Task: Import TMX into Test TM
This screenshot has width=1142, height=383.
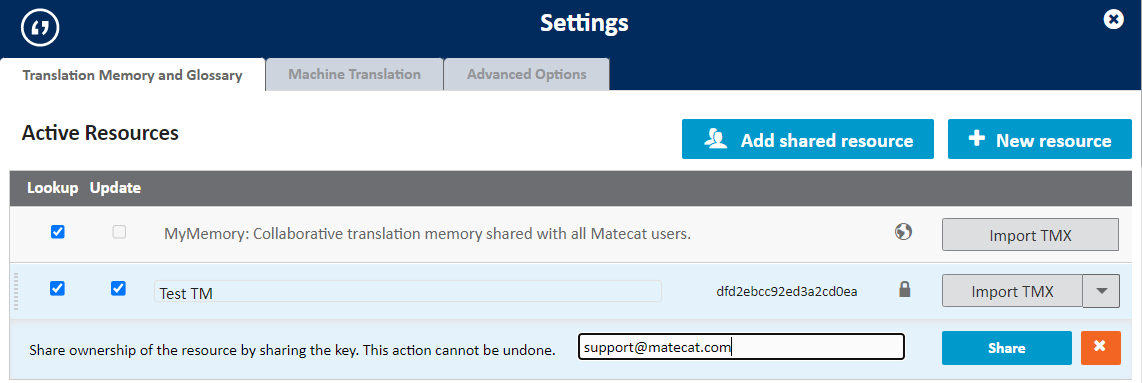Action: (1012, 291)
